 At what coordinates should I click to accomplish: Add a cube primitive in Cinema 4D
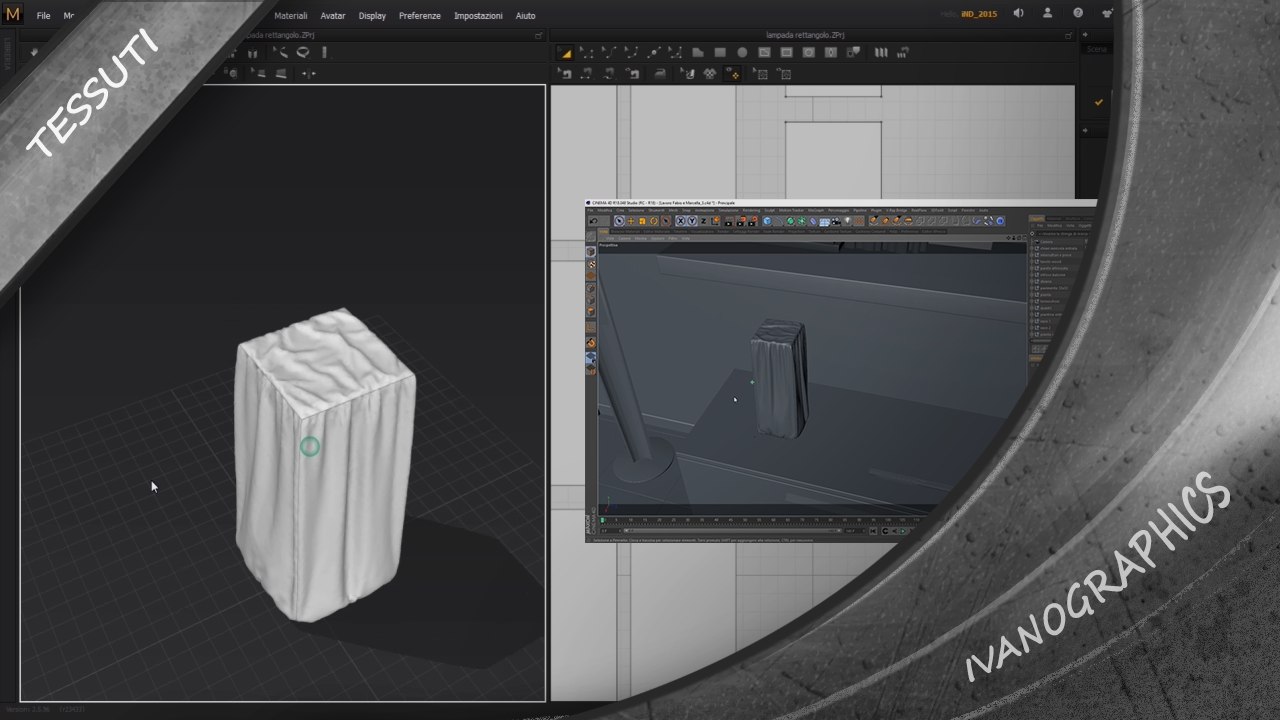point(769,221)
